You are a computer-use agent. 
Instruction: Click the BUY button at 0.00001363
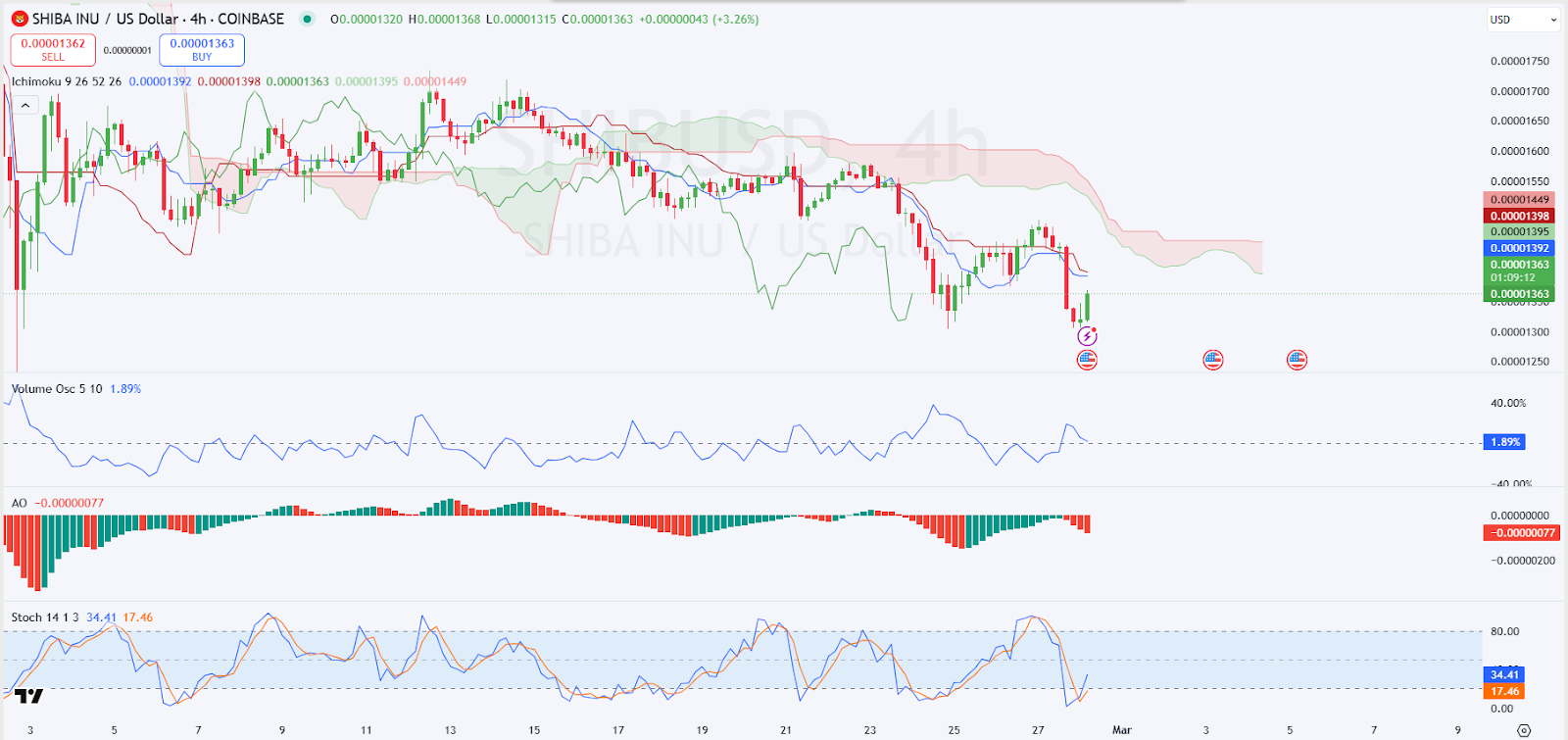click(x=202, y=50)
